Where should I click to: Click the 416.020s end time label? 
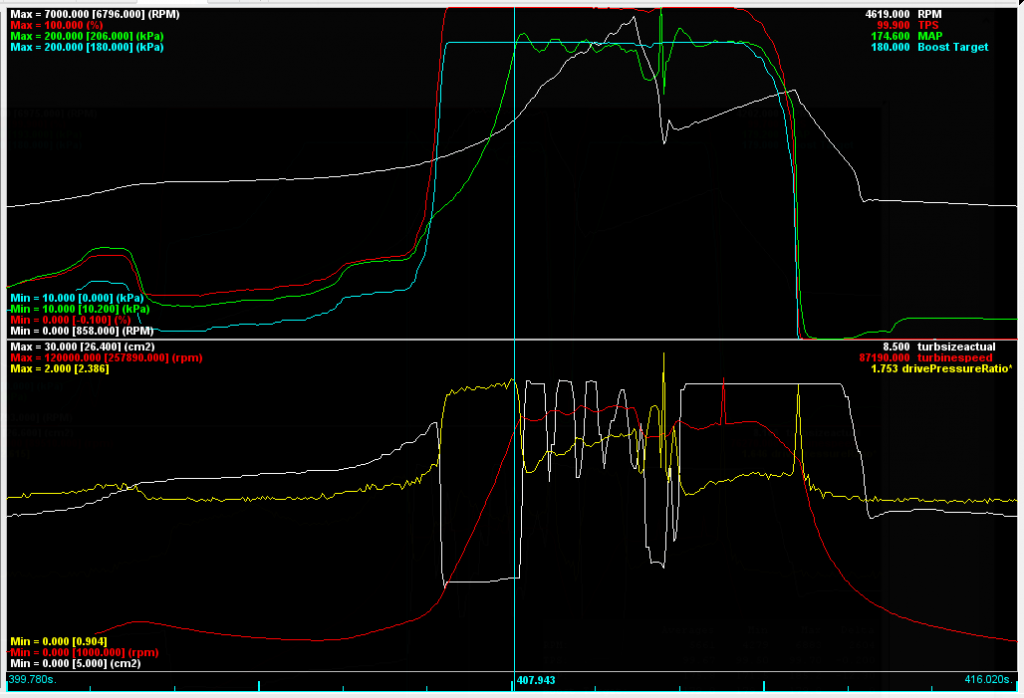(x=989, y=679)
